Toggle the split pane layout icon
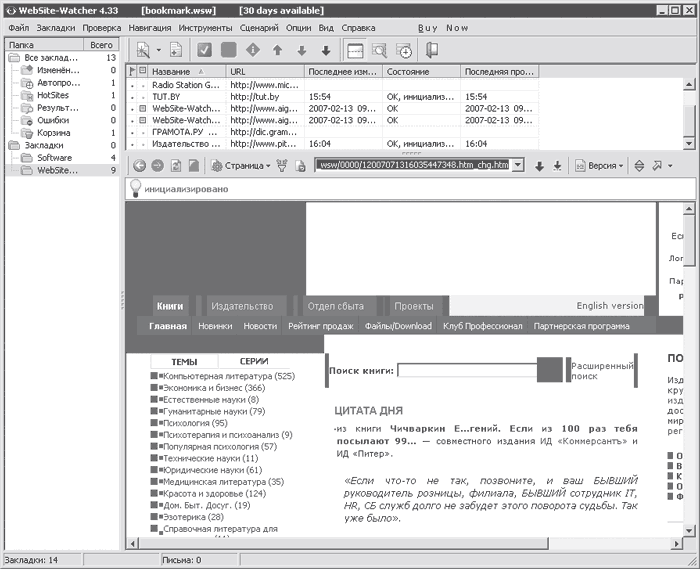Image resolution: width=700 pixels, height=569 pixels. (x=355, y=50)
